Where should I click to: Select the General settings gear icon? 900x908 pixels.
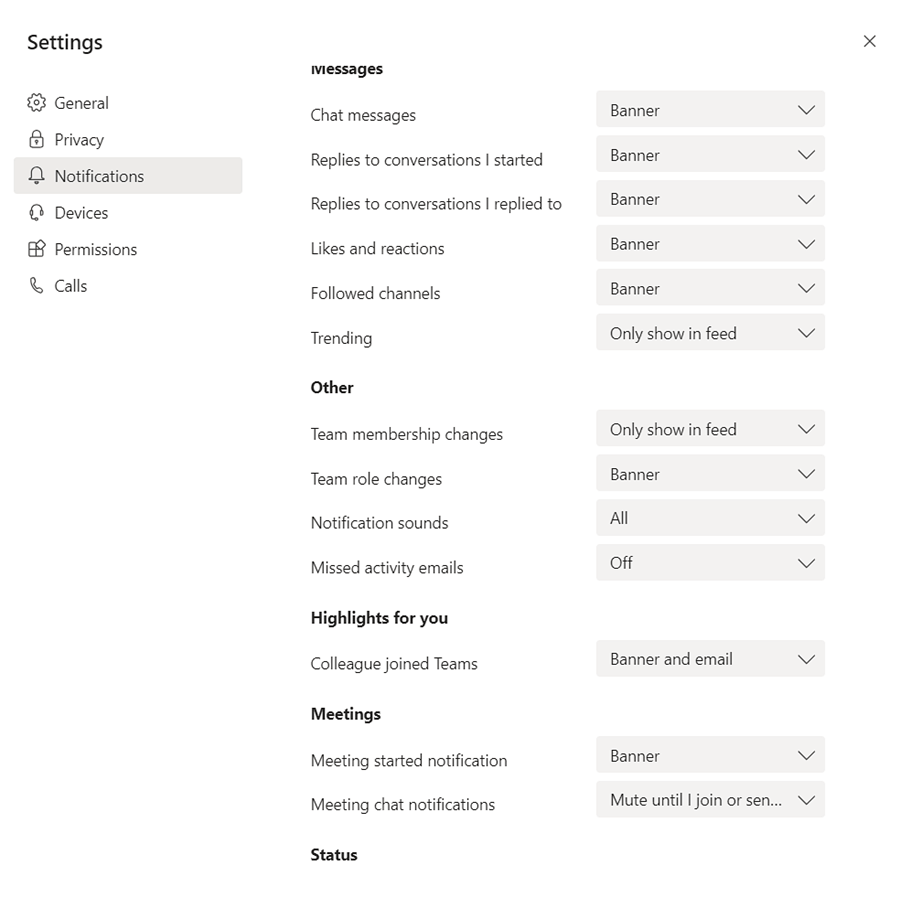(37, 102)
